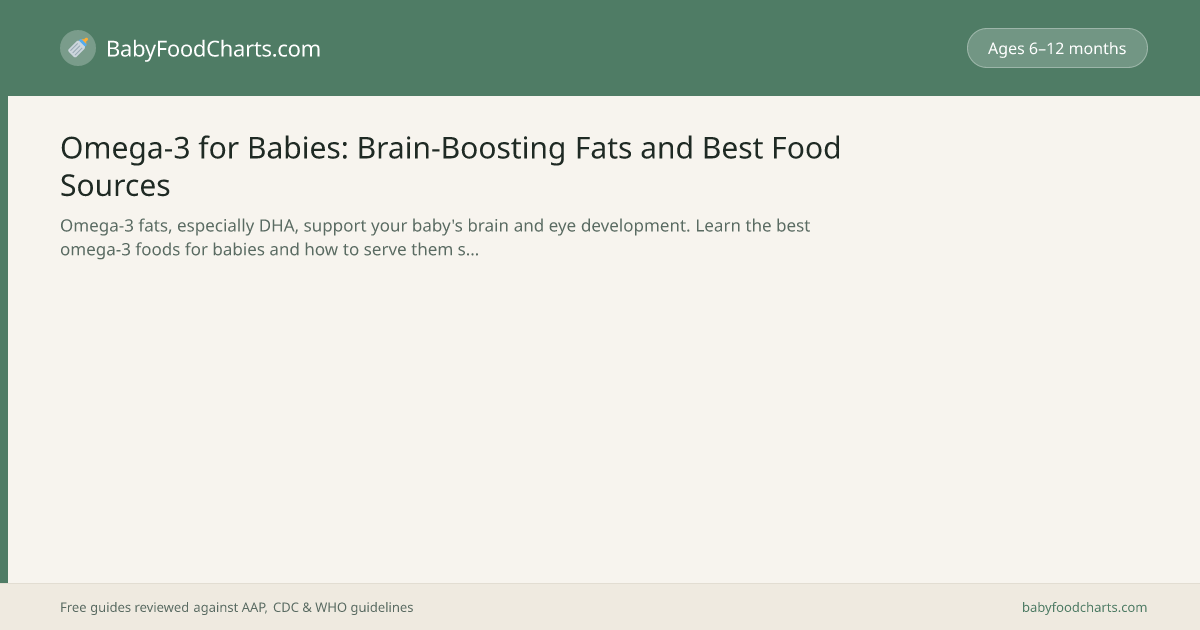Click empty middle of dark green header

tap(640, 48)
